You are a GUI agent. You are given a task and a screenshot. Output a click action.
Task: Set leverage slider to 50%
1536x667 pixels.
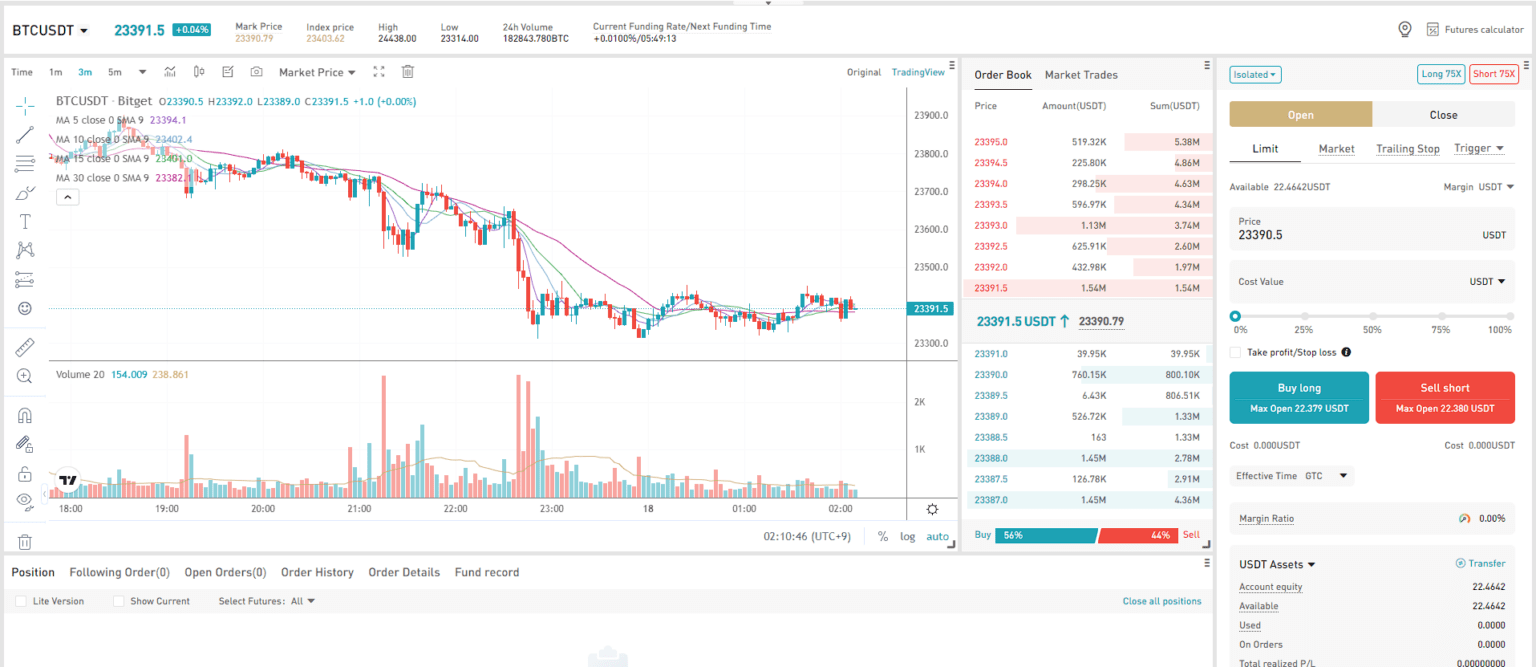pyautogui.click(x=1371, y=315)
